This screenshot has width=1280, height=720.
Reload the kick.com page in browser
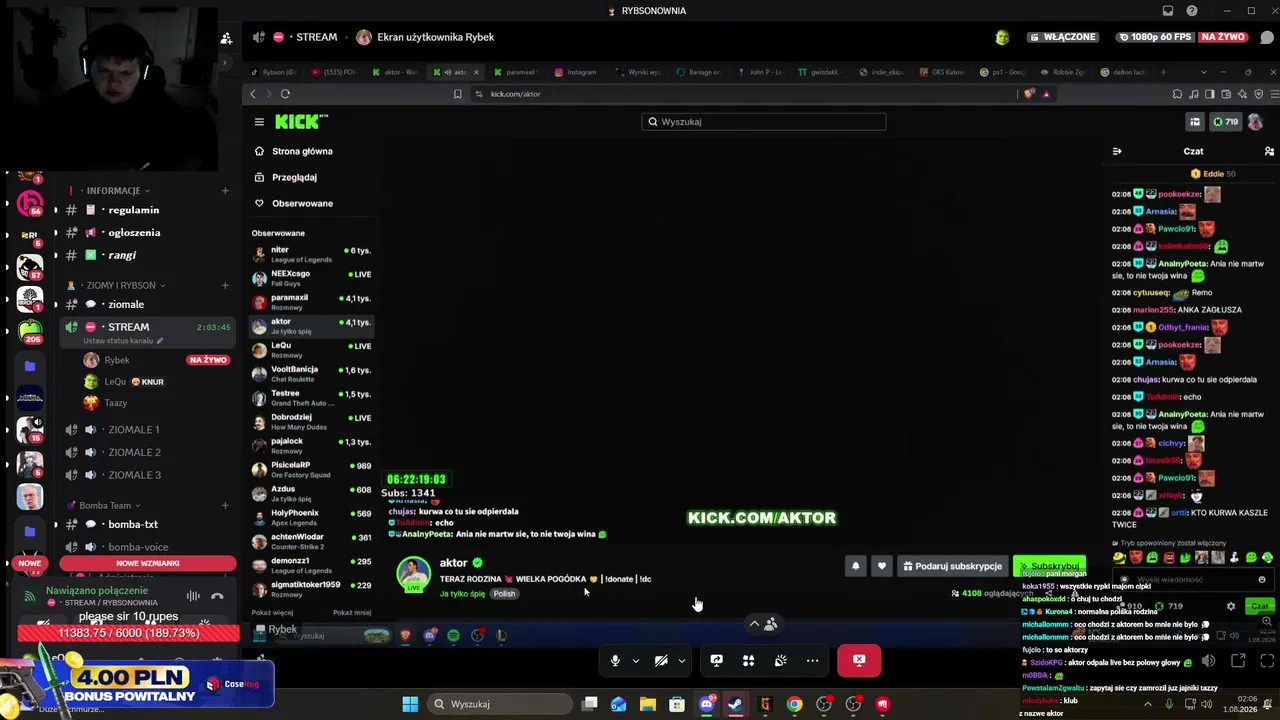(285, 94)
